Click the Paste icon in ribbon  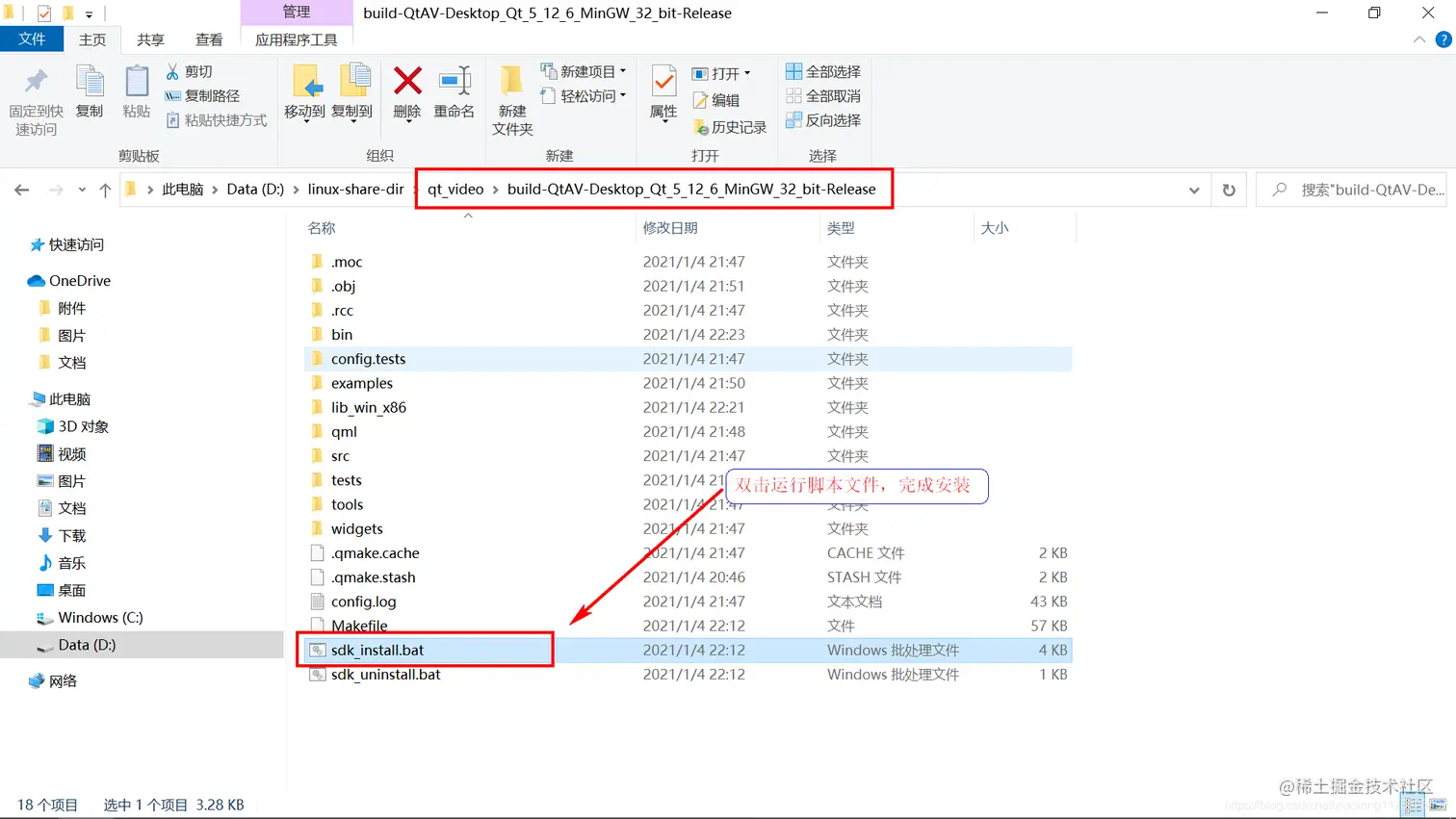click(x=137, y=83)
